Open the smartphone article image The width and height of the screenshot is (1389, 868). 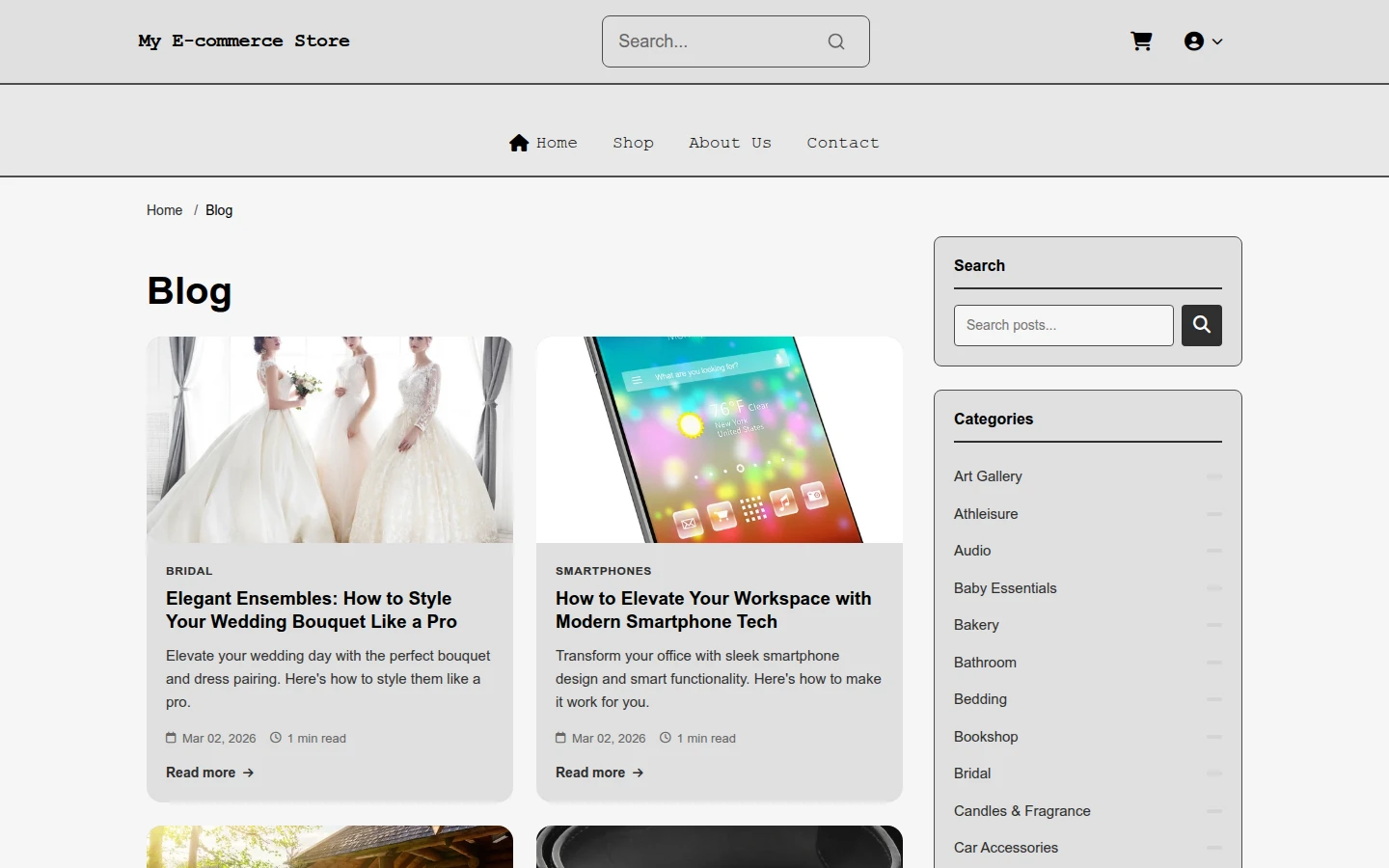coord(720,440)
